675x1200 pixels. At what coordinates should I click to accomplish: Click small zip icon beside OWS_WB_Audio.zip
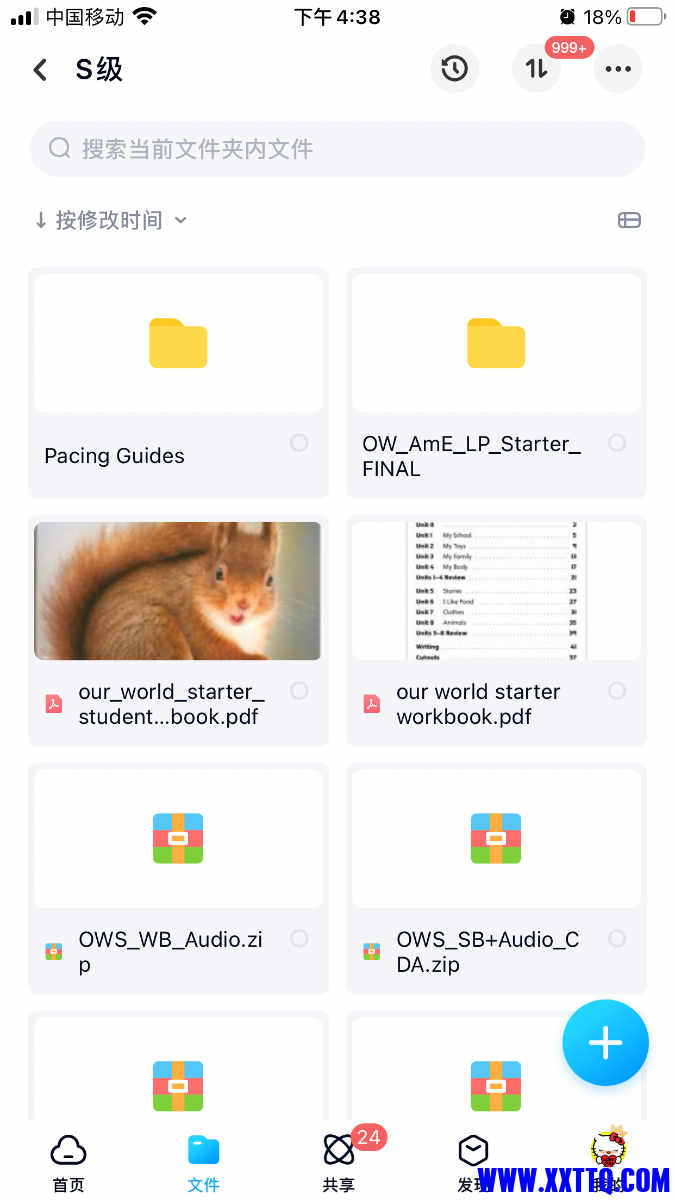point(54,952)
